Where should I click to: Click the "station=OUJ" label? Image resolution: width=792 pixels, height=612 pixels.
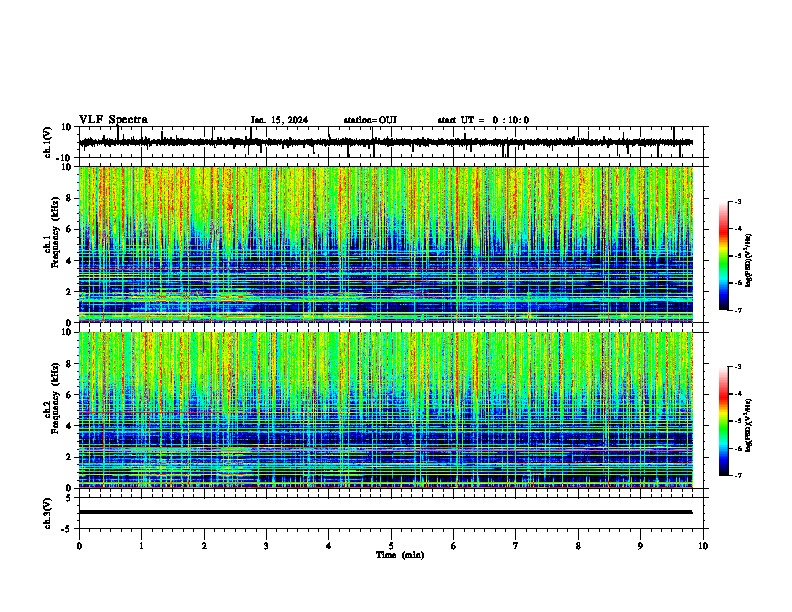click(370, 120)
